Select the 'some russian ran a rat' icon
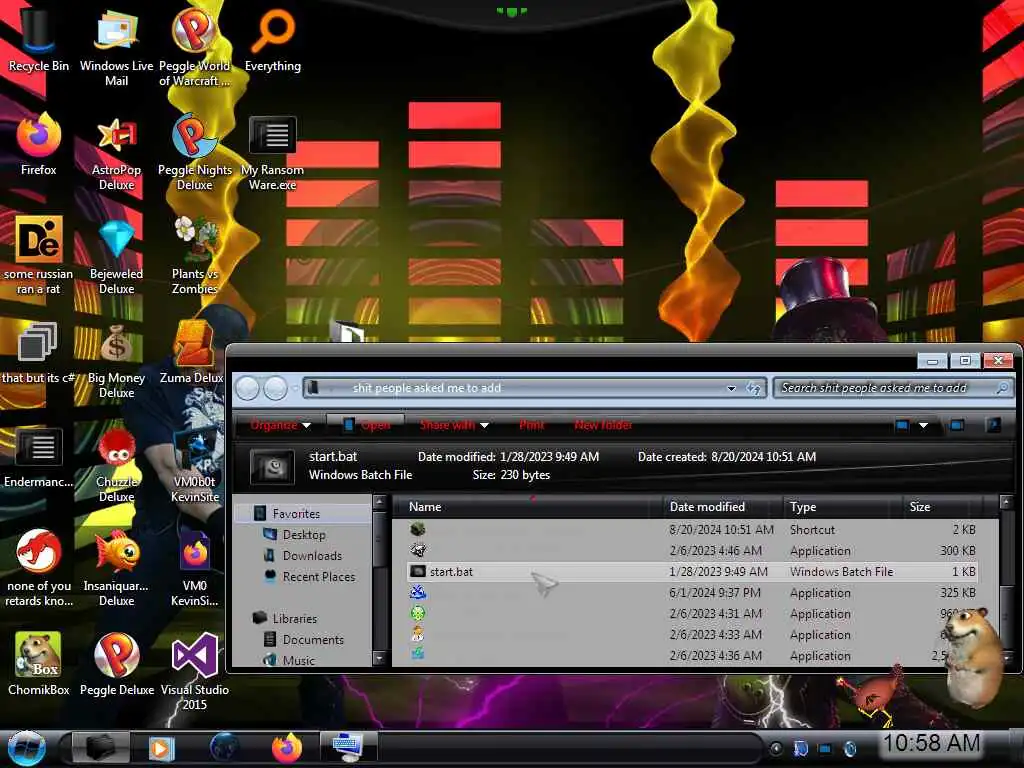 39,255
